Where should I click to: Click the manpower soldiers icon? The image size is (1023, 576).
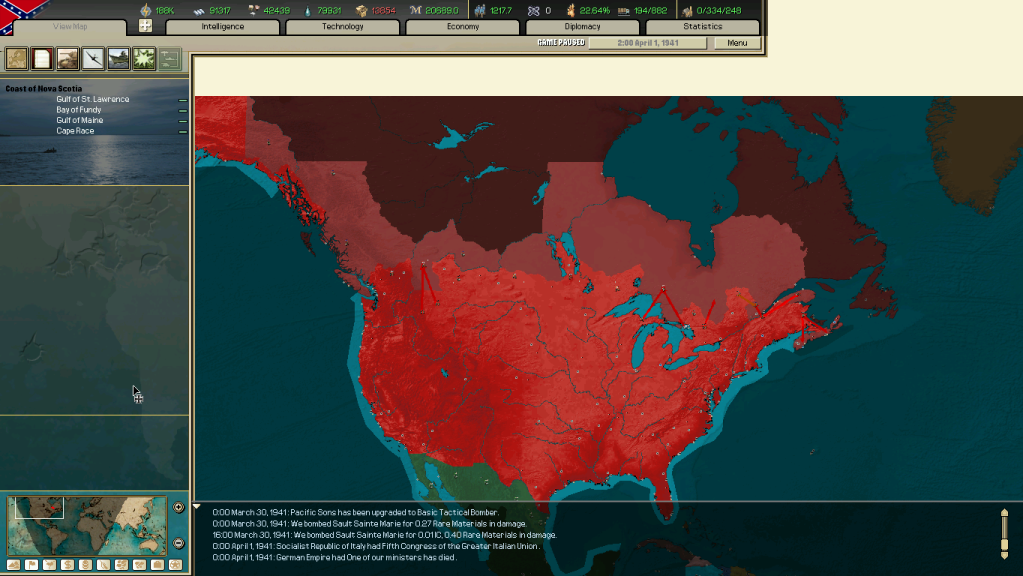[x=480, y=10]
